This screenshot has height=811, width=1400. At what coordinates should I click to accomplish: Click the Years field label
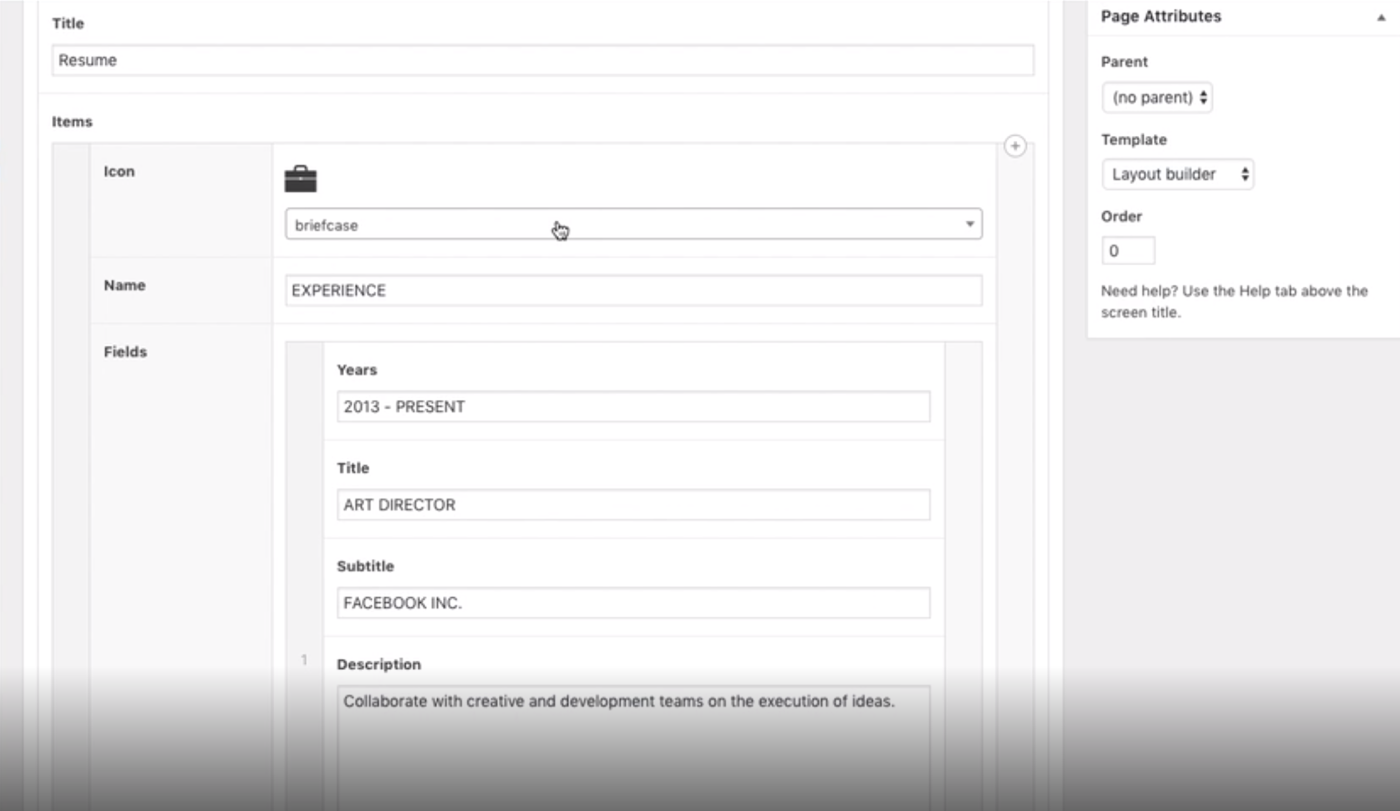pyautogui.click(x=357, y=370)
